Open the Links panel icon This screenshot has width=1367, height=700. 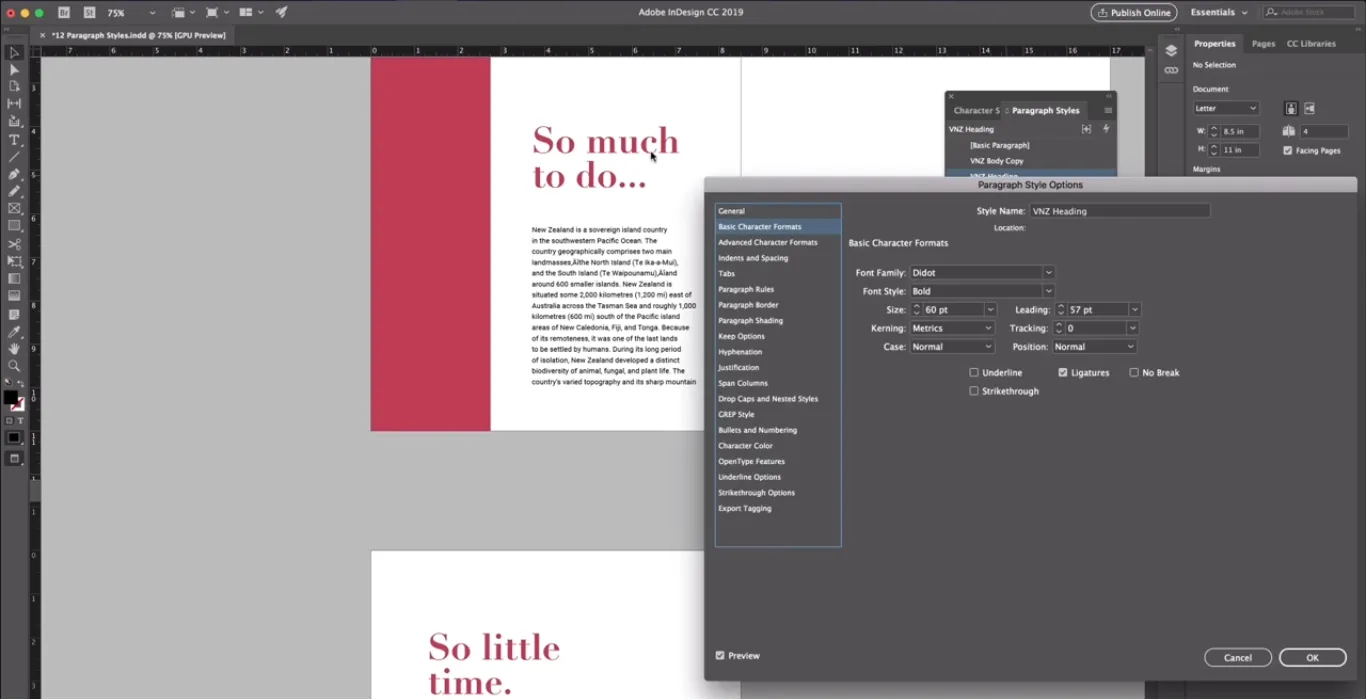[1171, 70]
